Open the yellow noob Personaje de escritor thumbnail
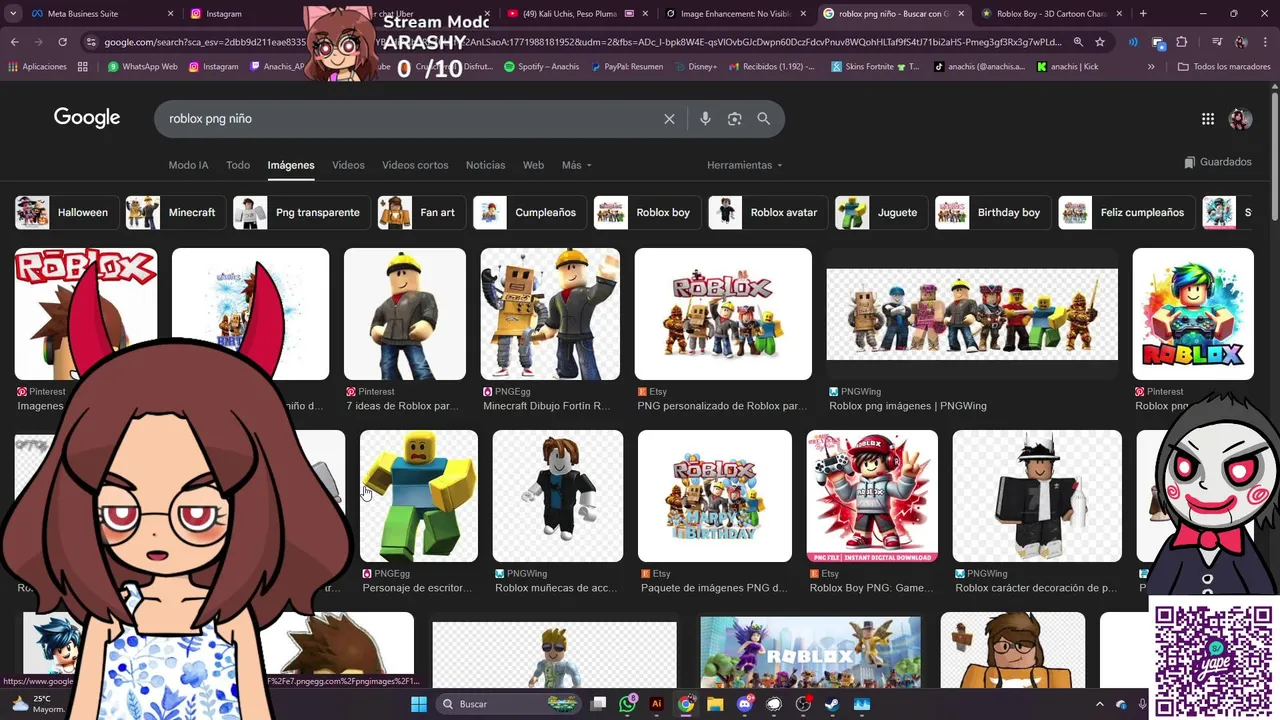This screenshot has width=1280, height=720. (x=419, y=496)
